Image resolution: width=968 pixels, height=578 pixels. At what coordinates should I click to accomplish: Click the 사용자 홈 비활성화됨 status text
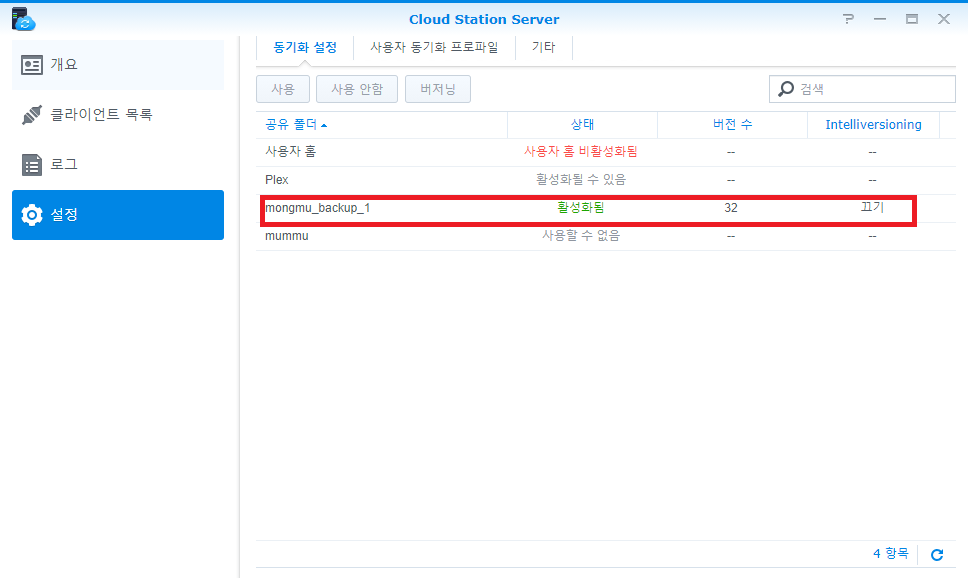click(581, 151)
